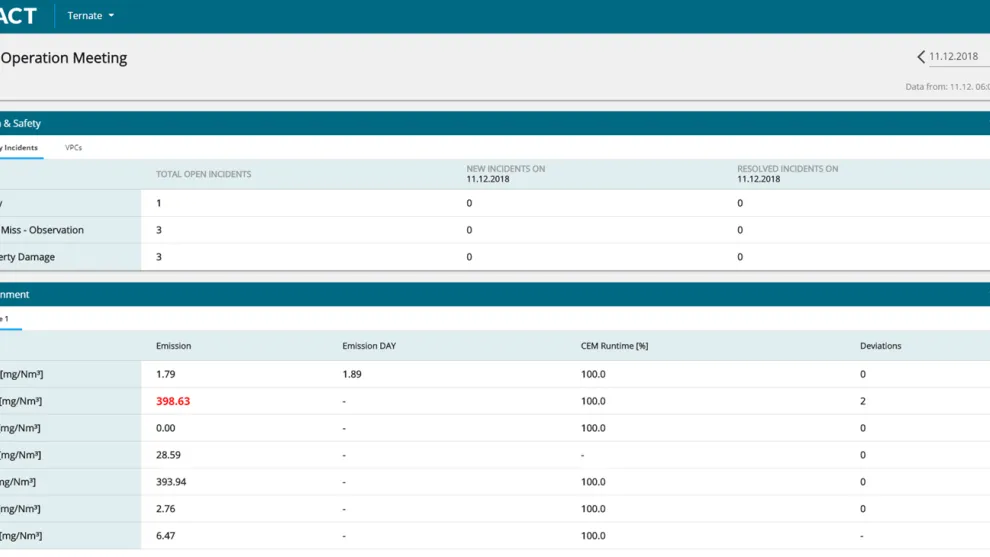Image resolution: width=990 pixels, height=557 pixels.
Task: Click the previous date chevron arrow
Action: [921, 57]
